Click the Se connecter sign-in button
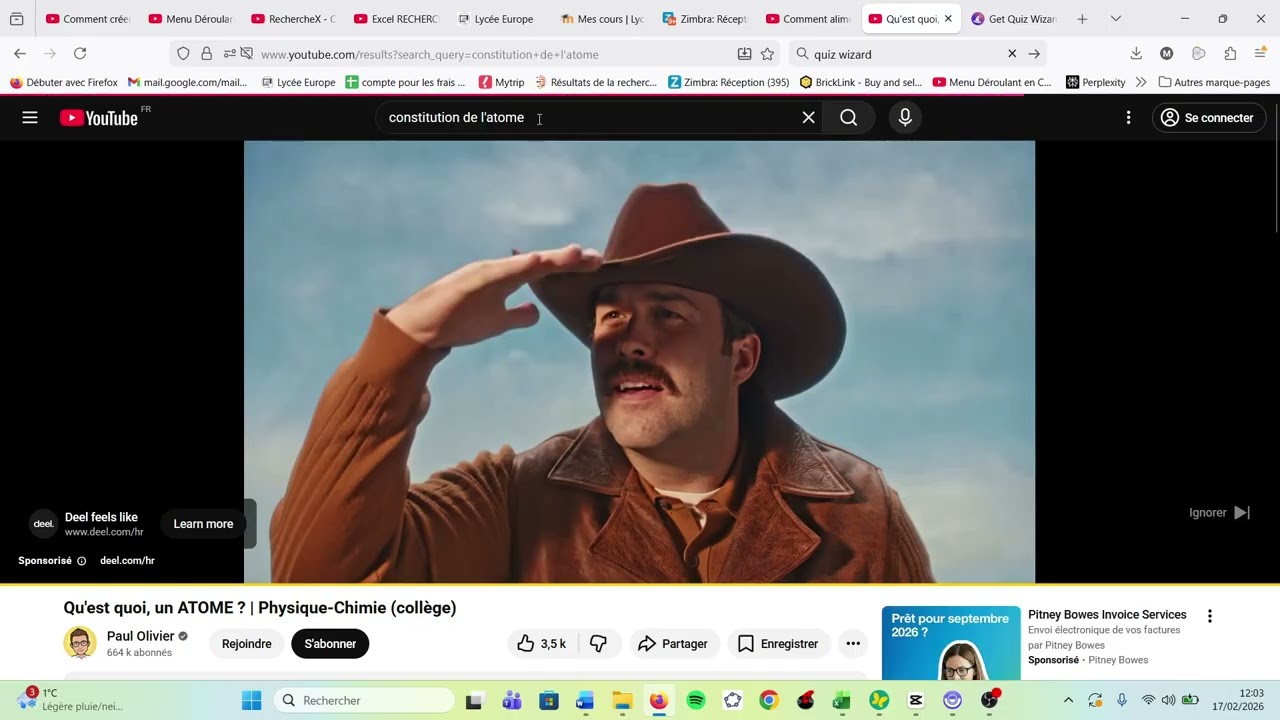The height and width of the screenshot is (720, 1280). point(1209,118)
